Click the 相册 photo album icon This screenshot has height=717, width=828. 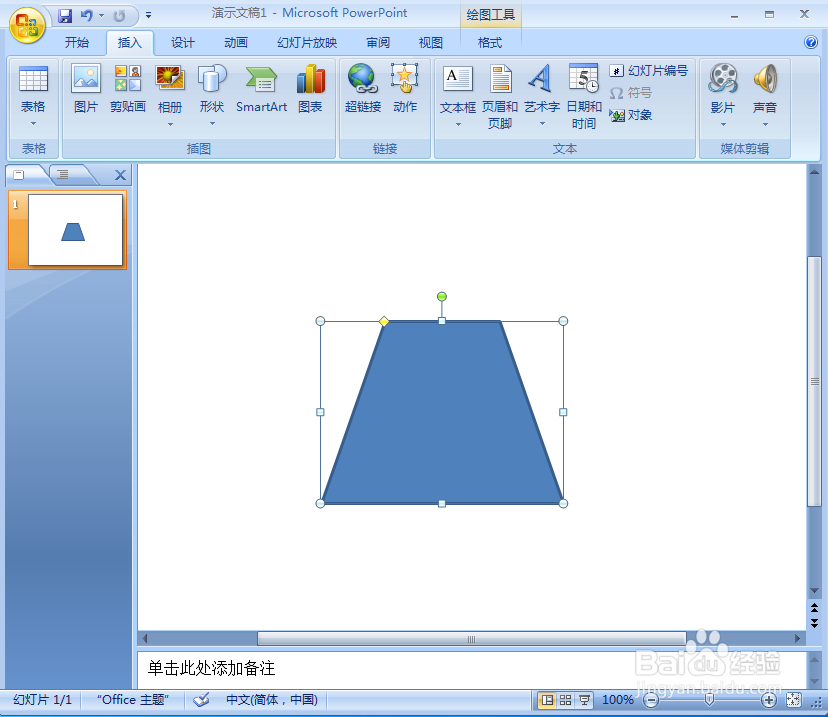(x=170, y=78)
